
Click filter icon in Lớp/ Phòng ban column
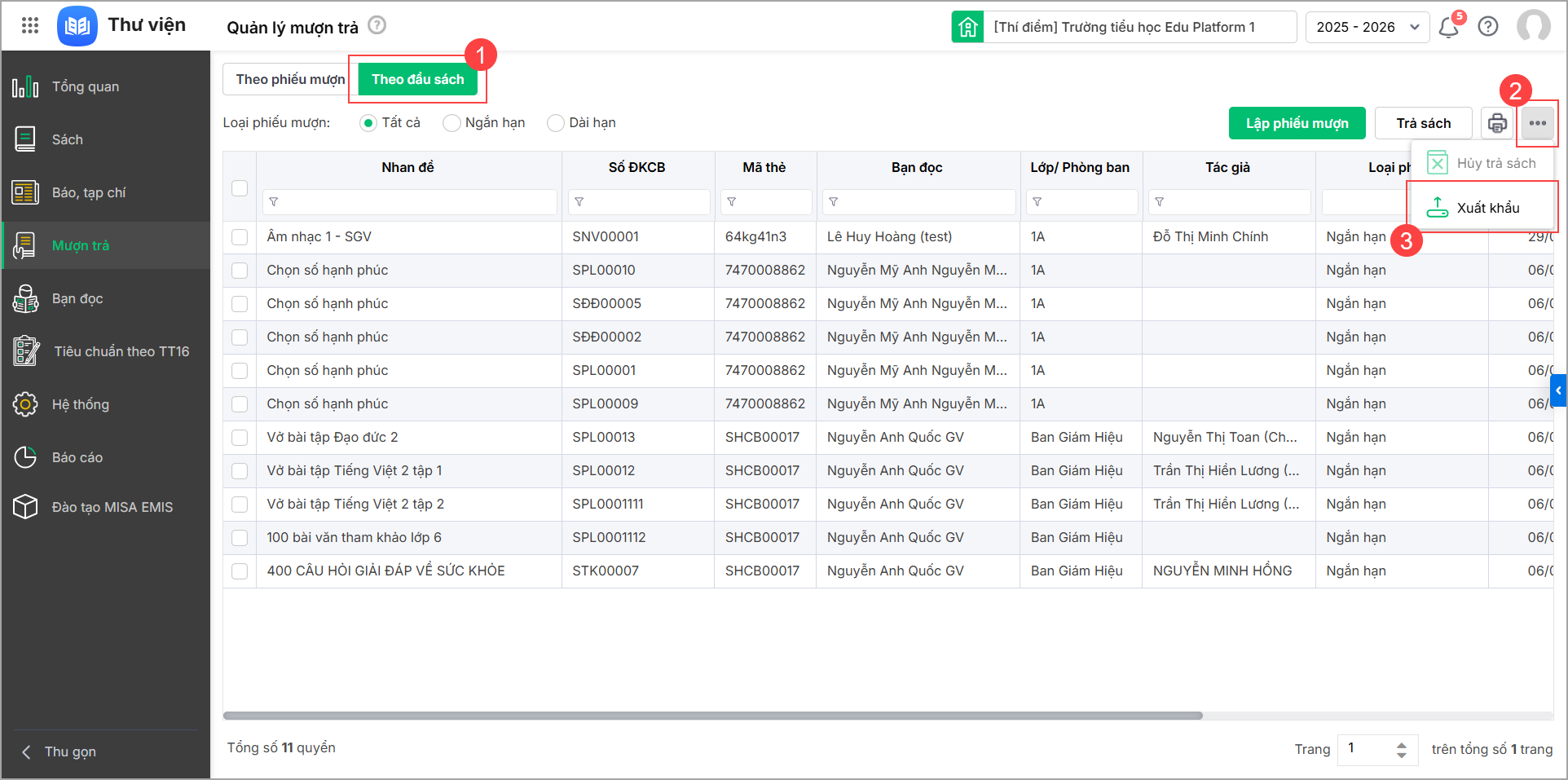[x=1037, y=202]
